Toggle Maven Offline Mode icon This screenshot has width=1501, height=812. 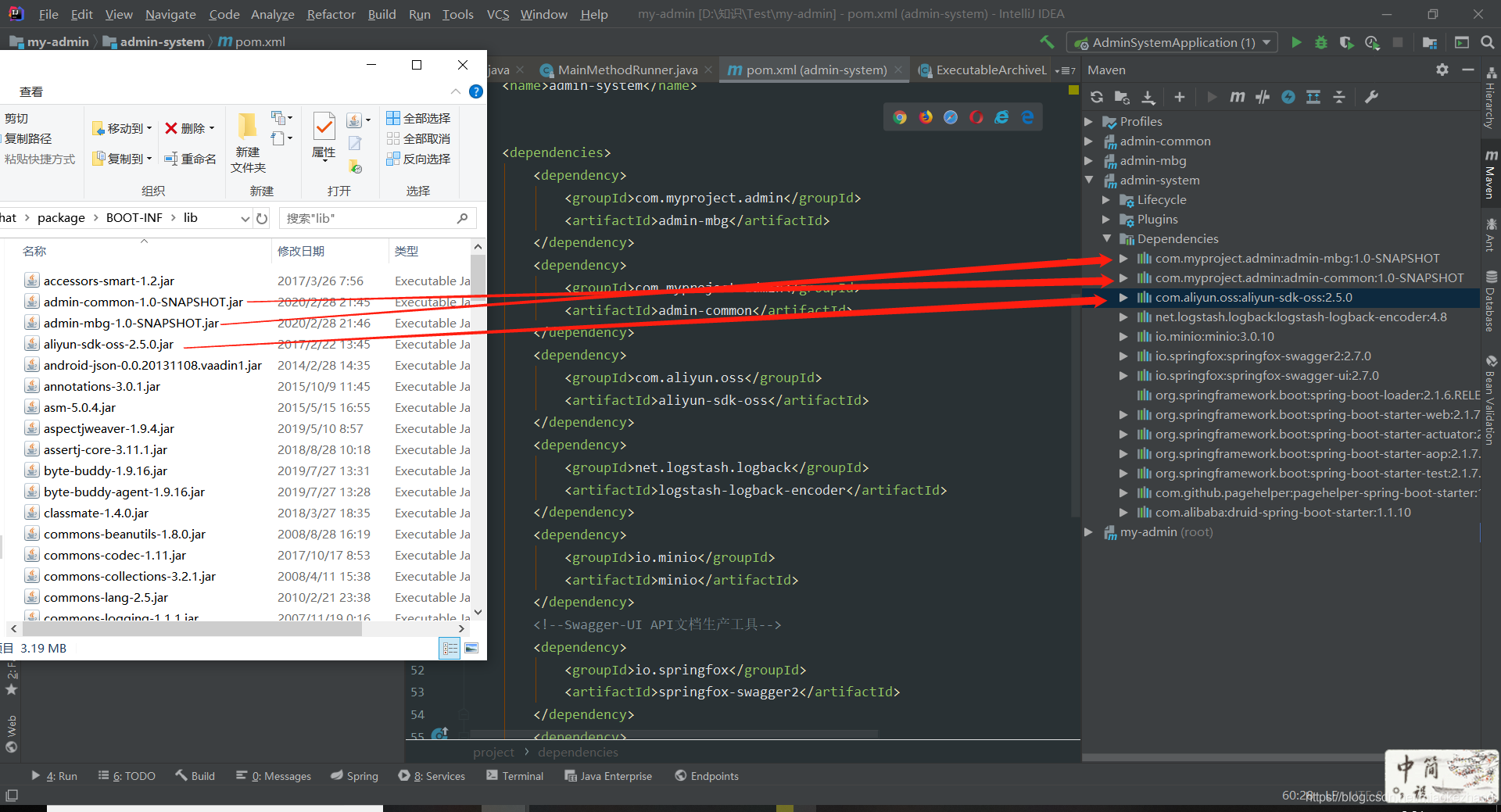pos(1263,97)
